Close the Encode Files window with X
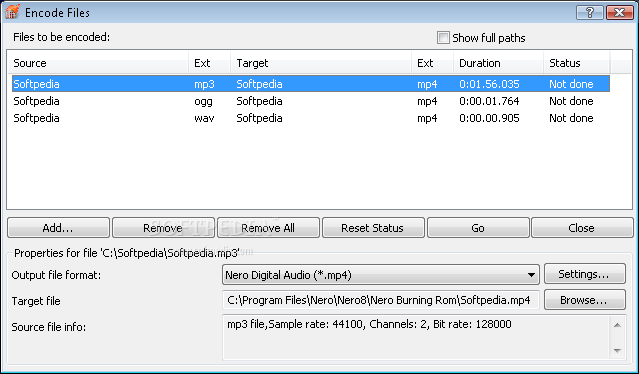The height and width of the screenshot is (374, 639). point(619,12)
